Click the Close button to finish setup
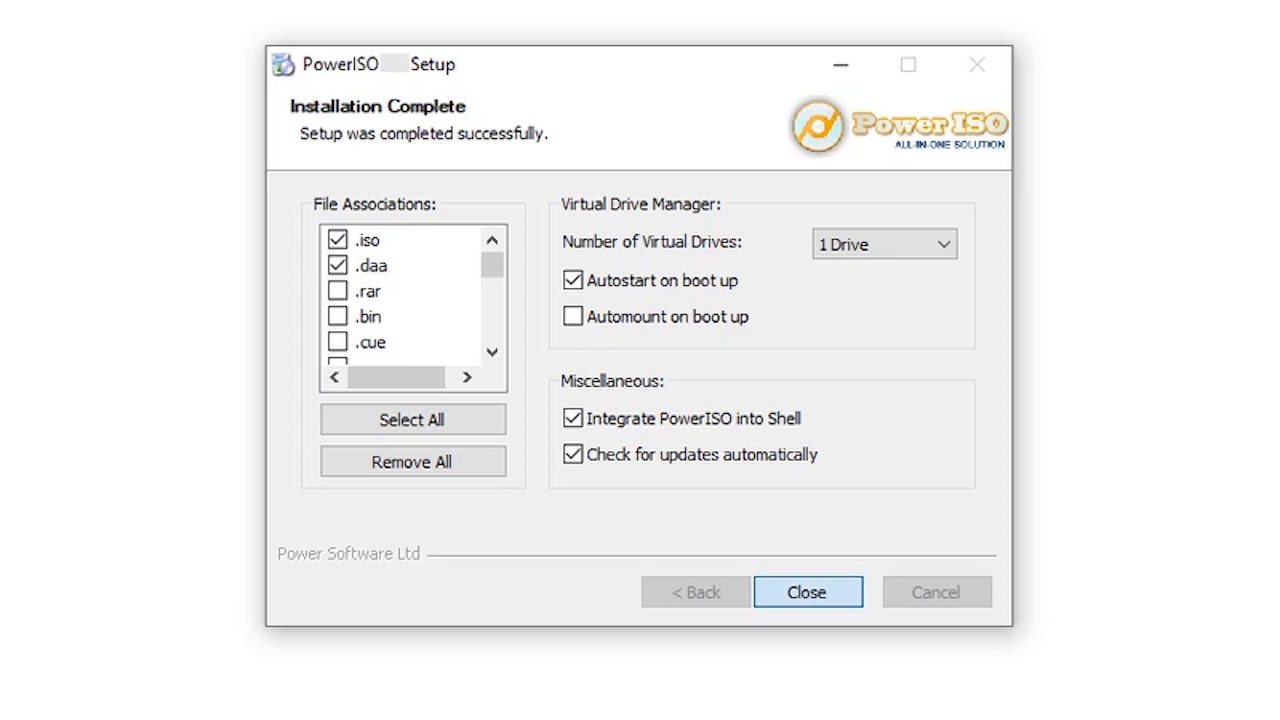 (x=808, y=592)
